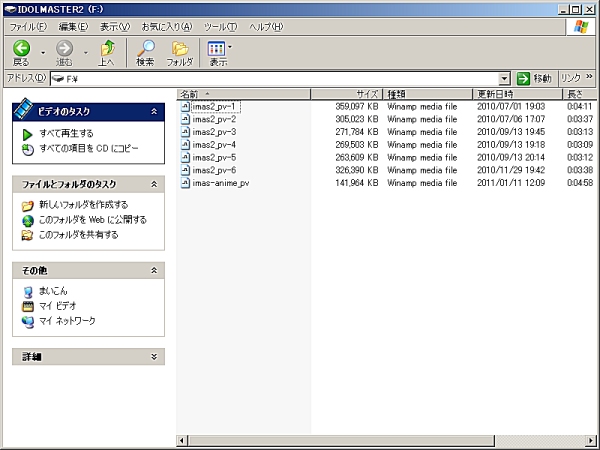This screenshot has width=600, height=450.
Task: Click file icon of imas2_pv-6
Action: [x=185, y=170]
